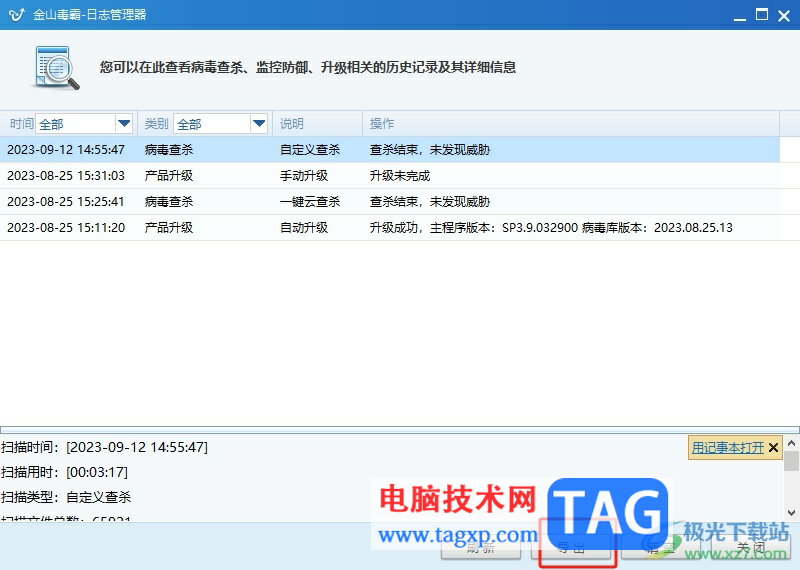Click 查杀结束 result in the 14:55:47 row
800x570 pixels.
(430, 150)
